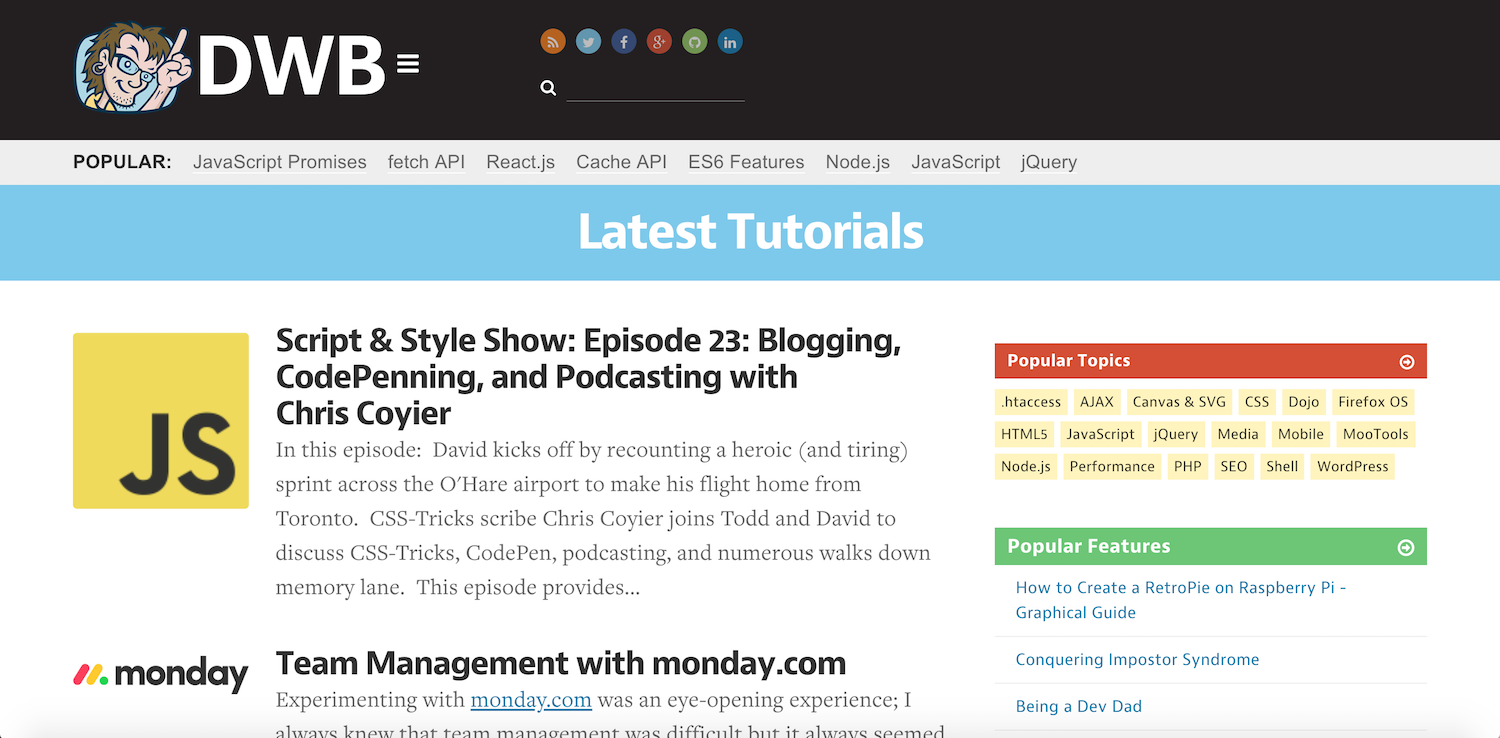The width and height of the screenshot is (1500, 738).
Task: Open the Node.js link in popular bar
Action: (858, 162)
